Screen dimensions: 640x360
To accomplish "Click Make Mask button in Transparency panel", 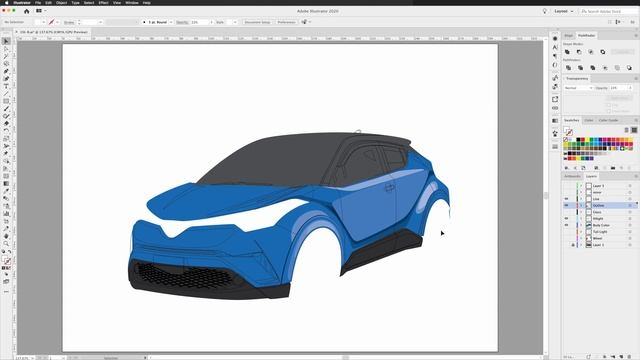I will [x=619, y=98].
